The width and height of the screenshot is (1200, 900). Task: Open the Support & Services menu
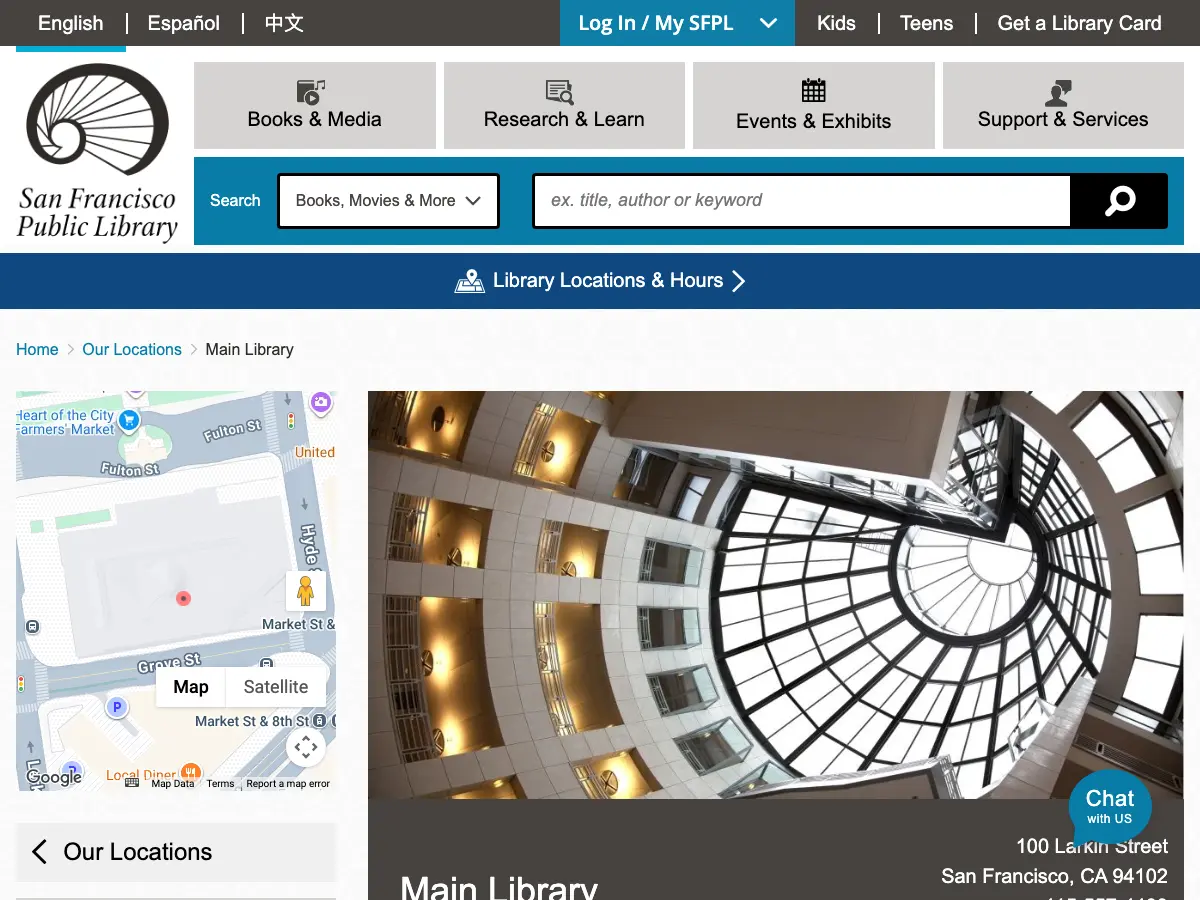1063,105
